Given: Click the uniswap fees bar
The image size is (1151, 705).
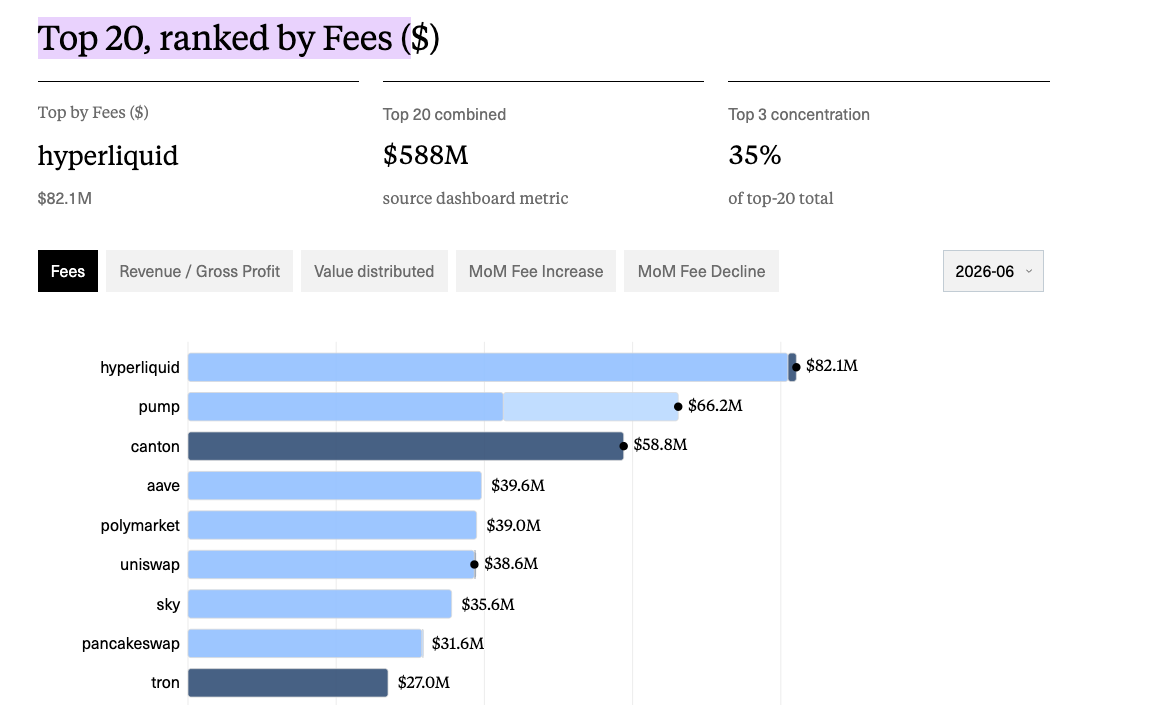Looking at the screenshot, I should [332, 564].
